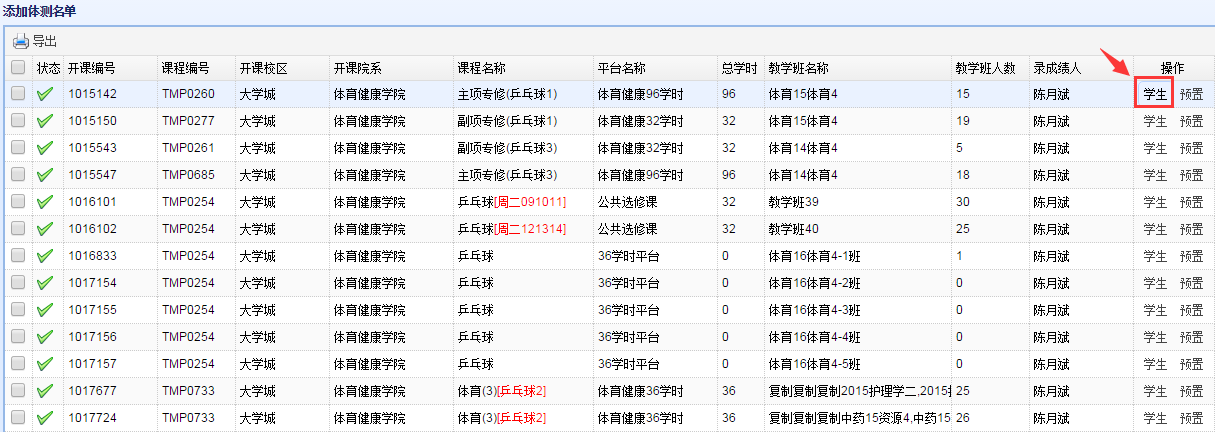Click 预置 link in row 1015142
Image resolution: width=1215 pixels, height=432 pixels.
1191,94
